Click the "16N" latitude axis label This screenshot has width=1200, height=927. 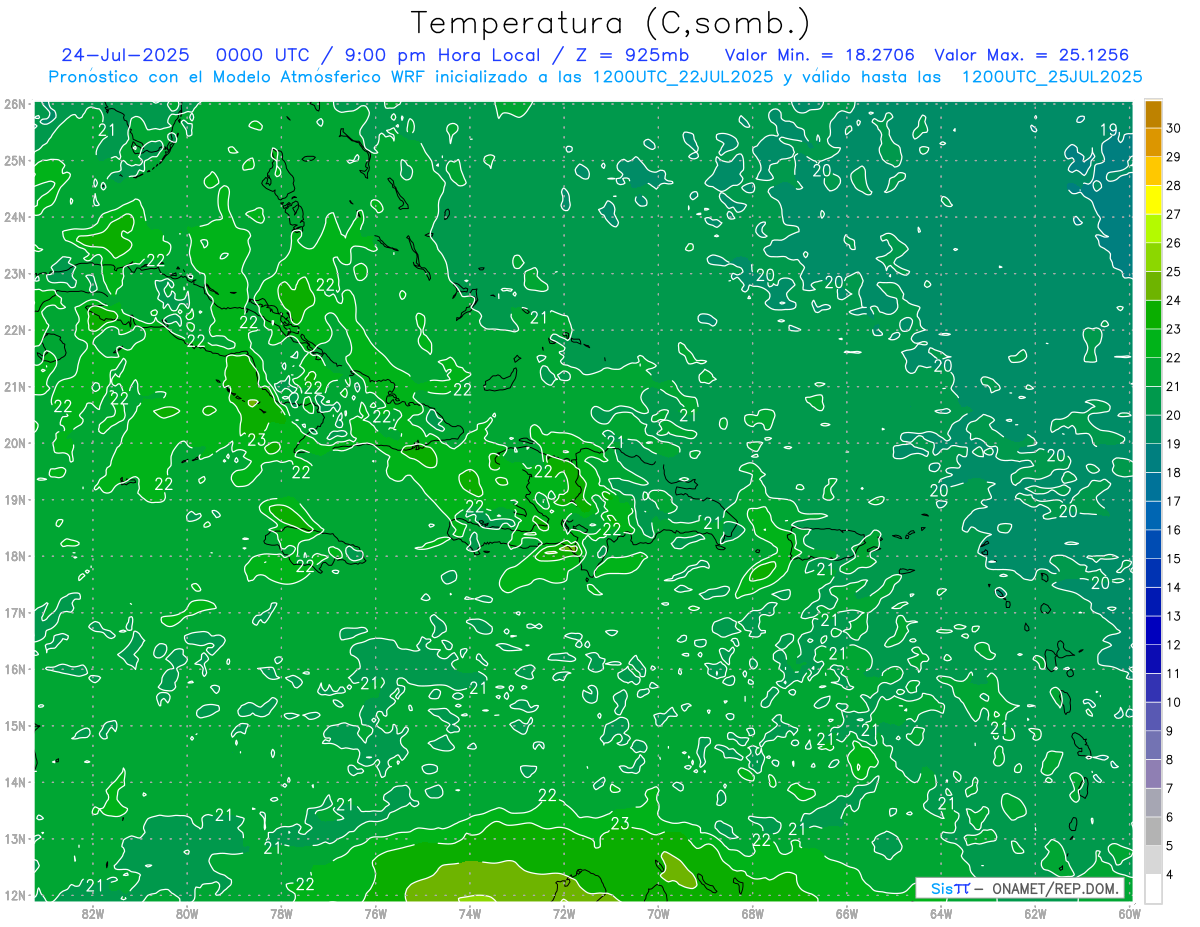click(14, 669)
